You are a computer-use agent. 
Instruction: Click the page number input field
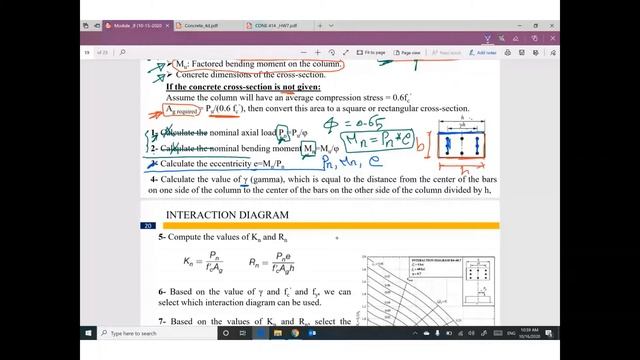(x=87, y=52)
